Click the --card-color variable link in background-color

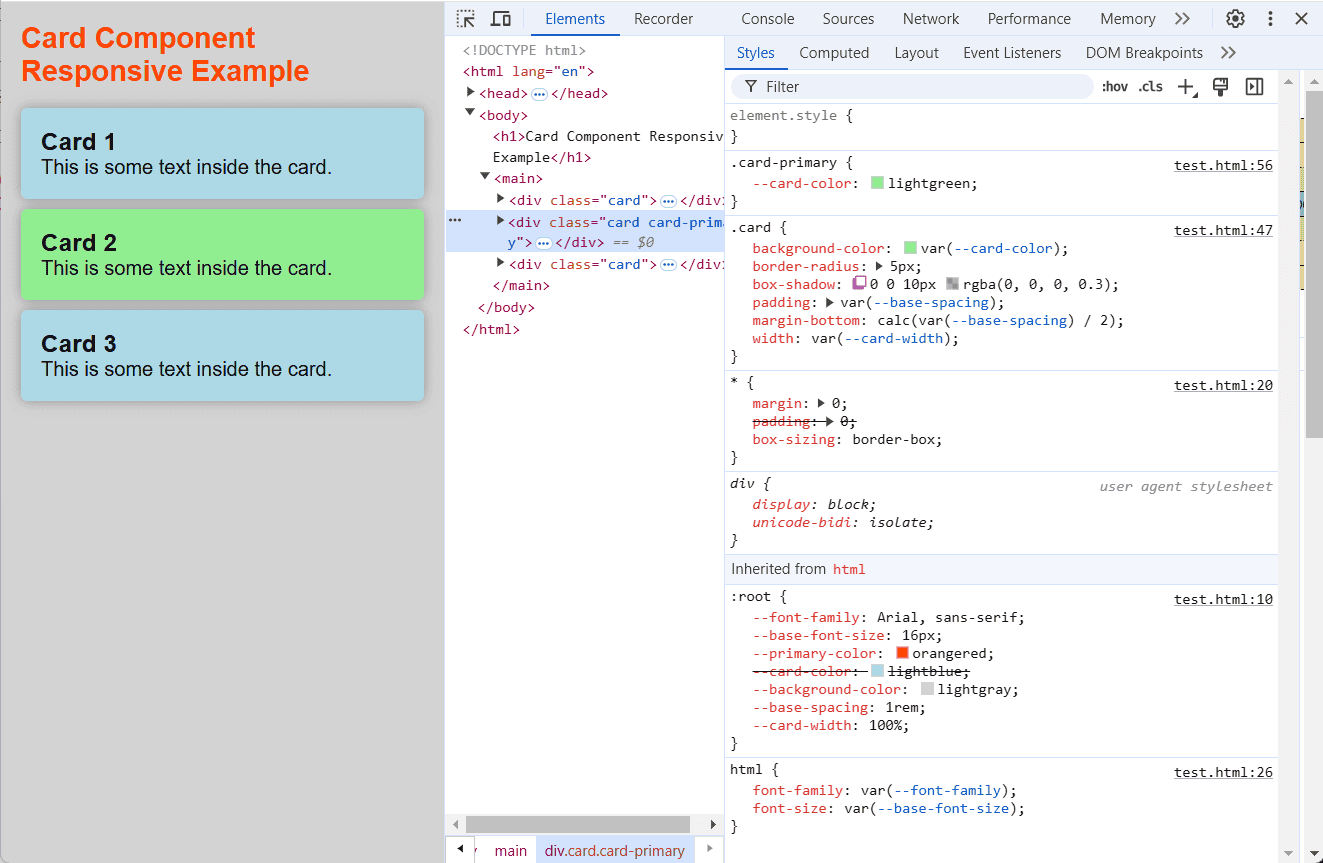[1003, 248]
